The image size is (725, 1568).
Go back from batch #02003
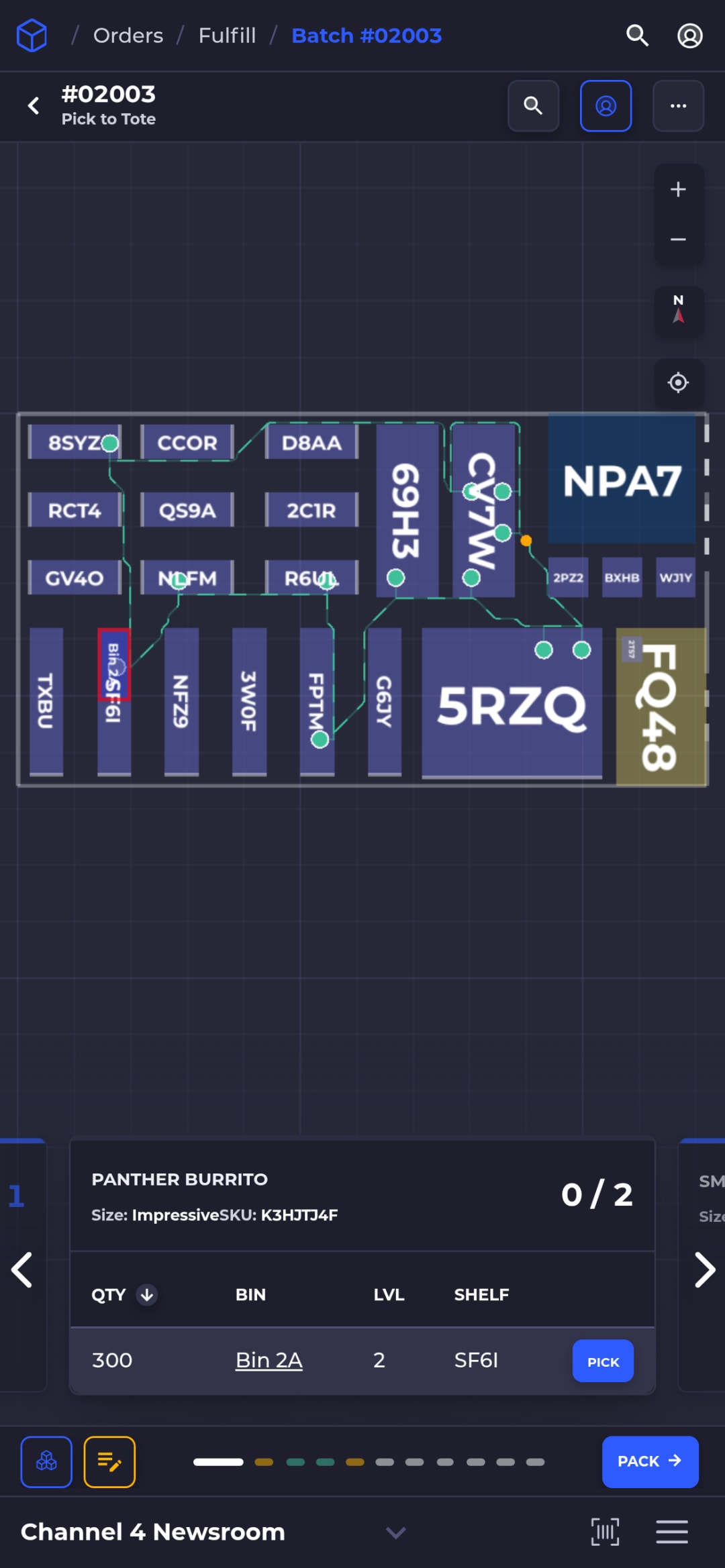click(34, 105)
